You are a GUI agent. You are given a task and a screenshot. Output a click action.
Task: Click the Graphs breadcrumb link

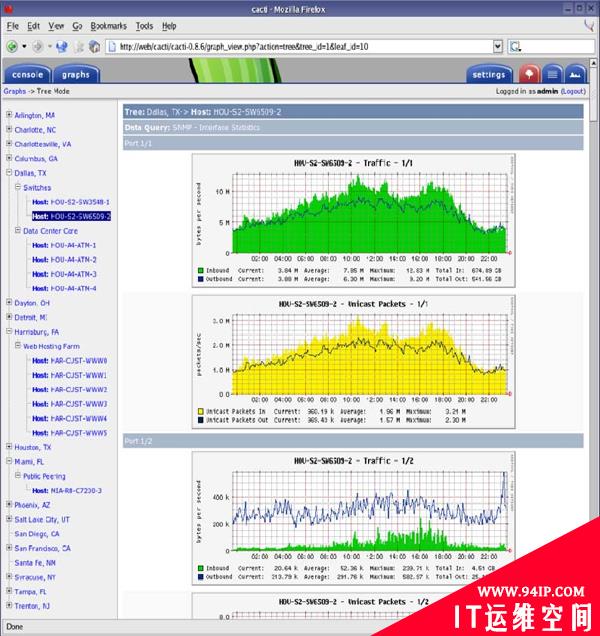pyautogui.click(x=15, y=91)
